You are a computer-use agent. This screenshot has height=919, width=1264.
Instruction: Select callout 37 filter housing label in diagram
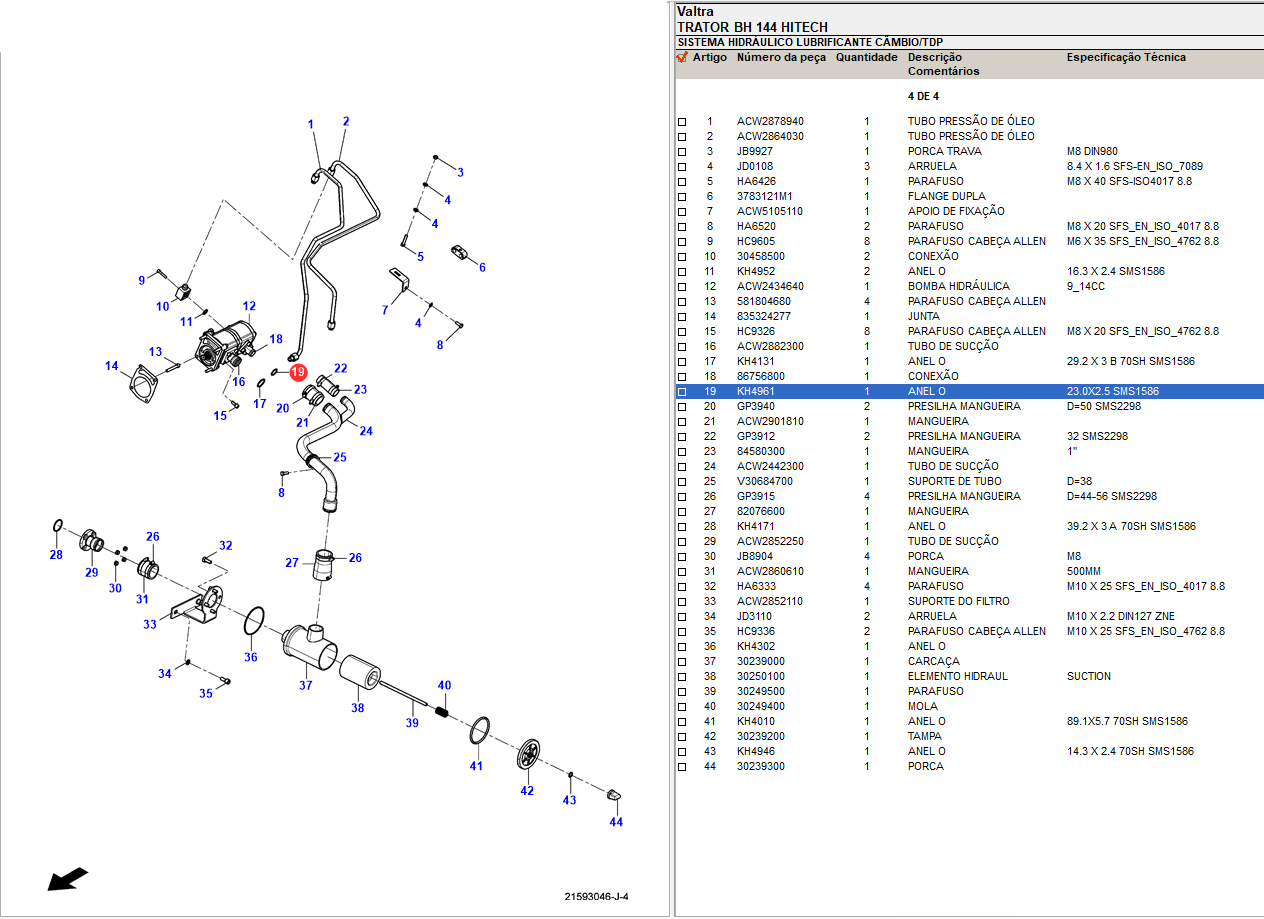pos(305,685)
